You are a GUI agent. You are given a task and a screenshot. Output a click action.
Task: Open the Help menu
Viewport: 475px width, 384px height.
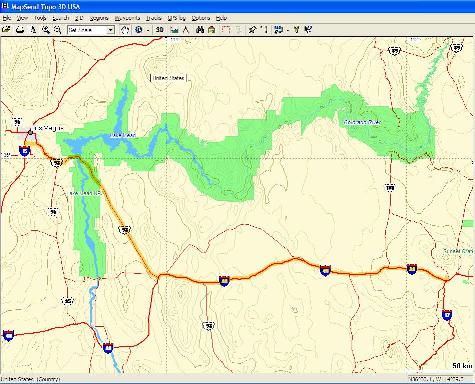tap(221, 18)
